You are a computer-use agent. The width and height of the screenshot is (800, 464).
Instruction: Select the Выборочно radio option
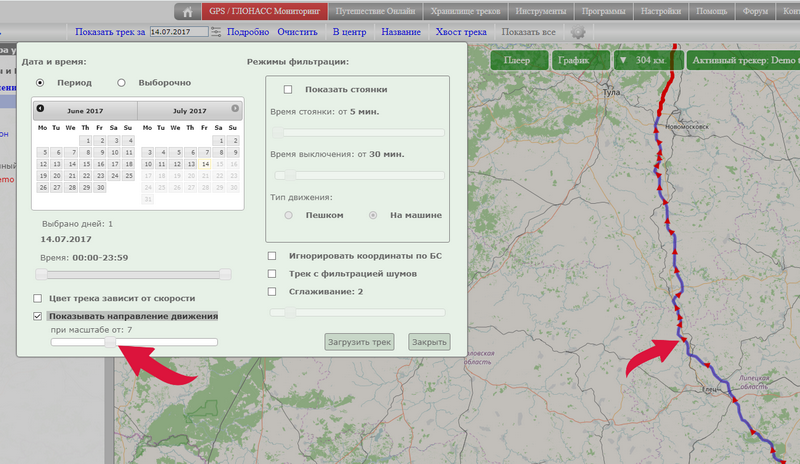coord(121,82)
